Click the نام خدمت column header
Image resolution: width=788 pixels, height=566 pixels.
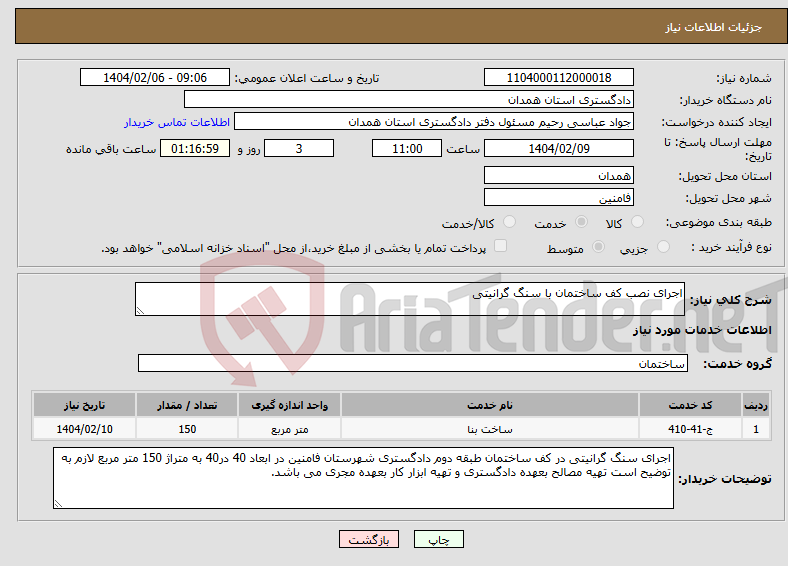[490, 405]
